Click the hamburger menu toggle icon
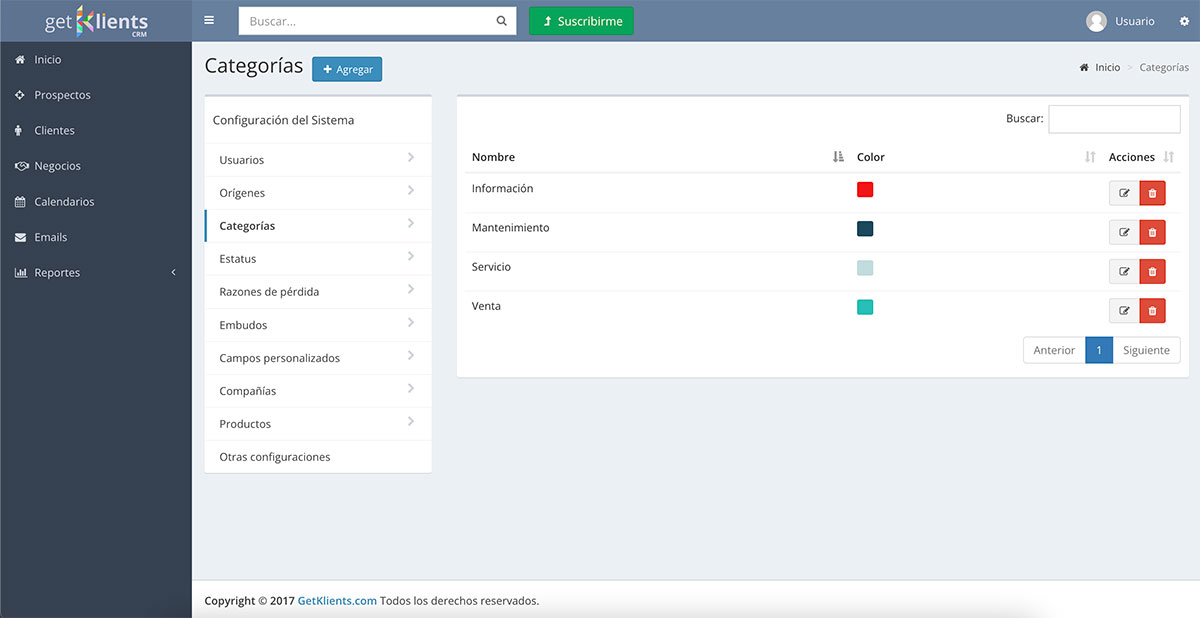 coord(209,21)
